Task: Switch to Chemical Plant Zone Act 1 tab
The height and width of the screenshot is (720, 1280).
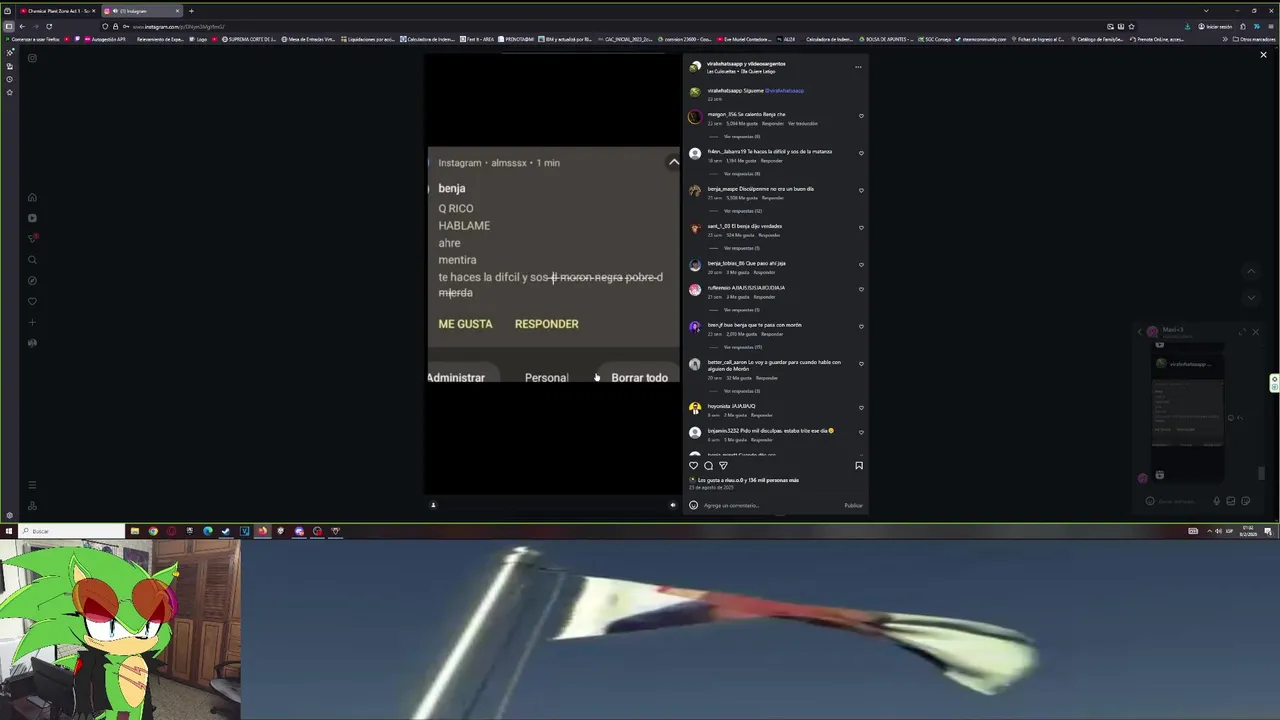Action: click(x=58, y=11)
